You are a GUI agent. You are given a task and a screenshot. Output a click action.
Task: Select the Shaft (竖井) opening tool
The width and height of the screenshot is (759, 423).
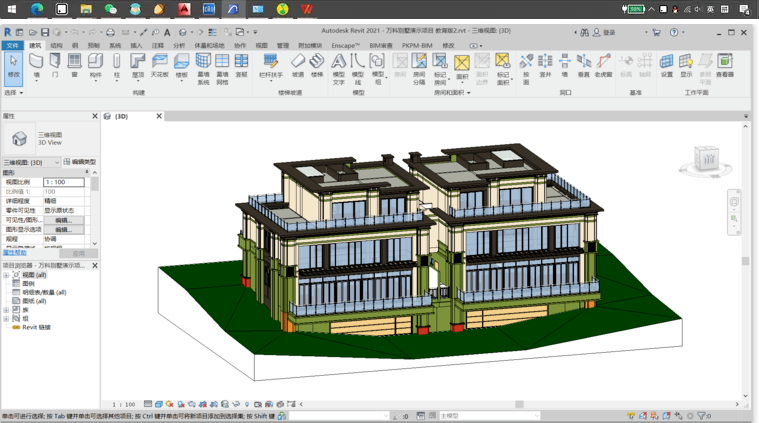pos(545,65)
